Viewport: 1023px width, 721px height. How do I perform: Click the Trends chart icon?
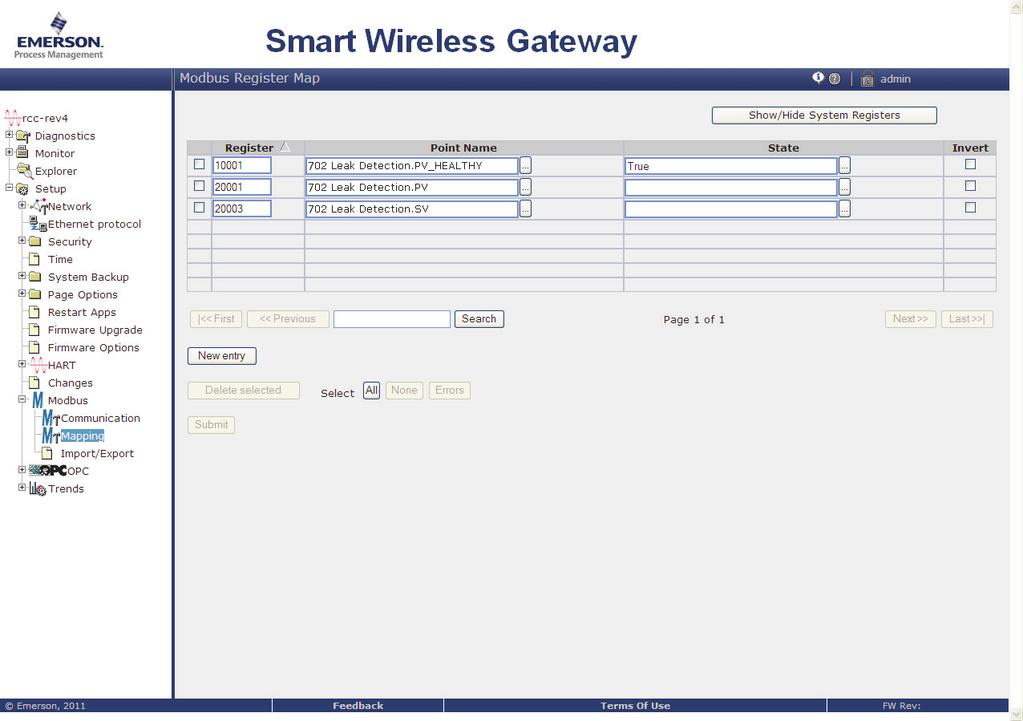tap(37, 489)
